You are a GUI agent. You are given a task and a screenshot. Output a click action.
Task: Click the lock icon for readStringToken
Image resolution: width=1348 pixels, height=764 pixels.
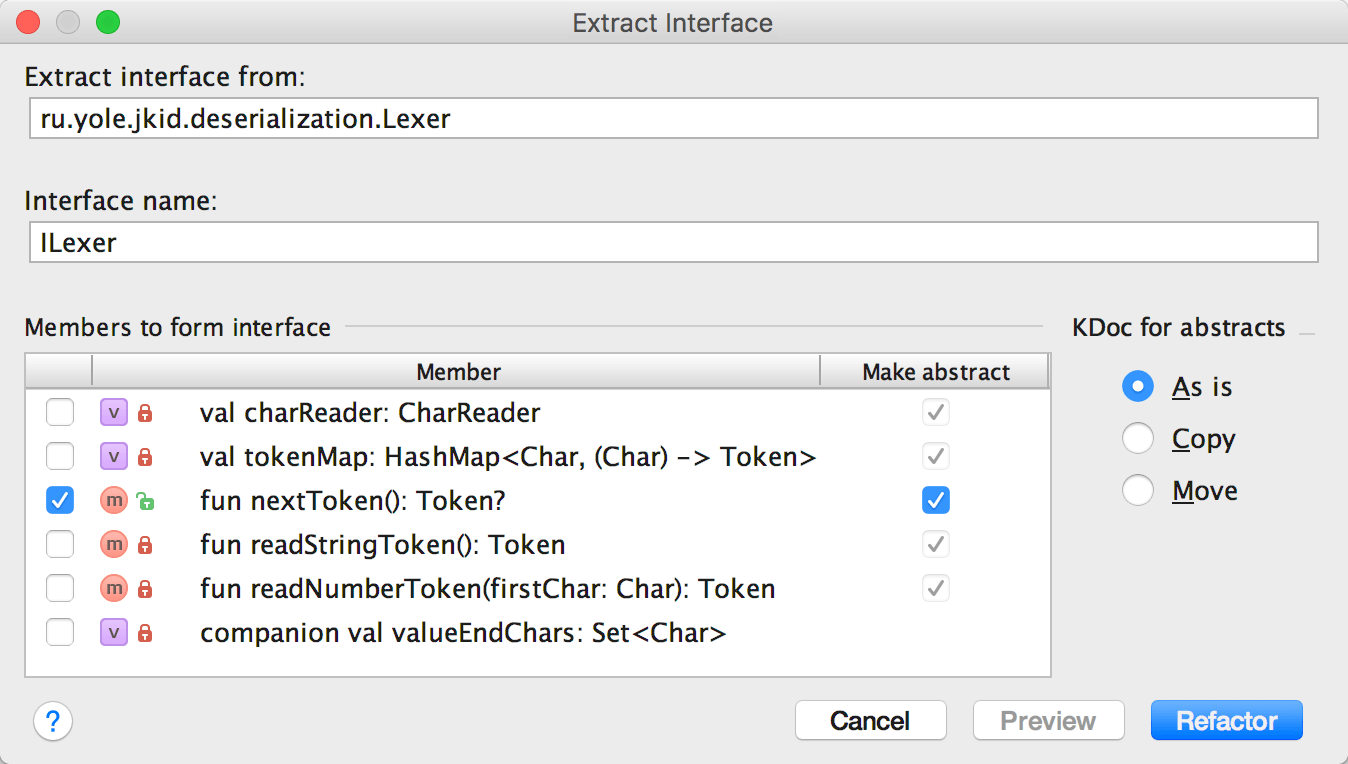pos(145,545)
